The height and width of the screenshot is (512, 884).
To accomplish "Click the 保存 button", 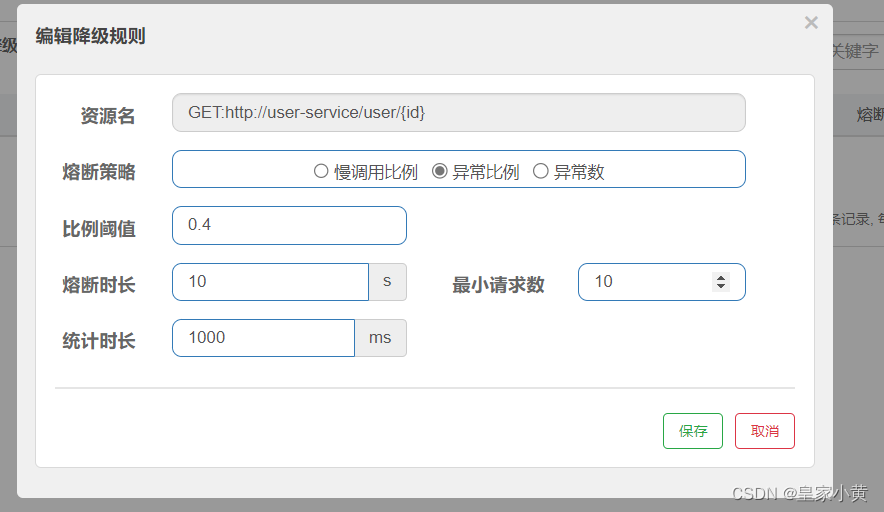I will point(692,431).
